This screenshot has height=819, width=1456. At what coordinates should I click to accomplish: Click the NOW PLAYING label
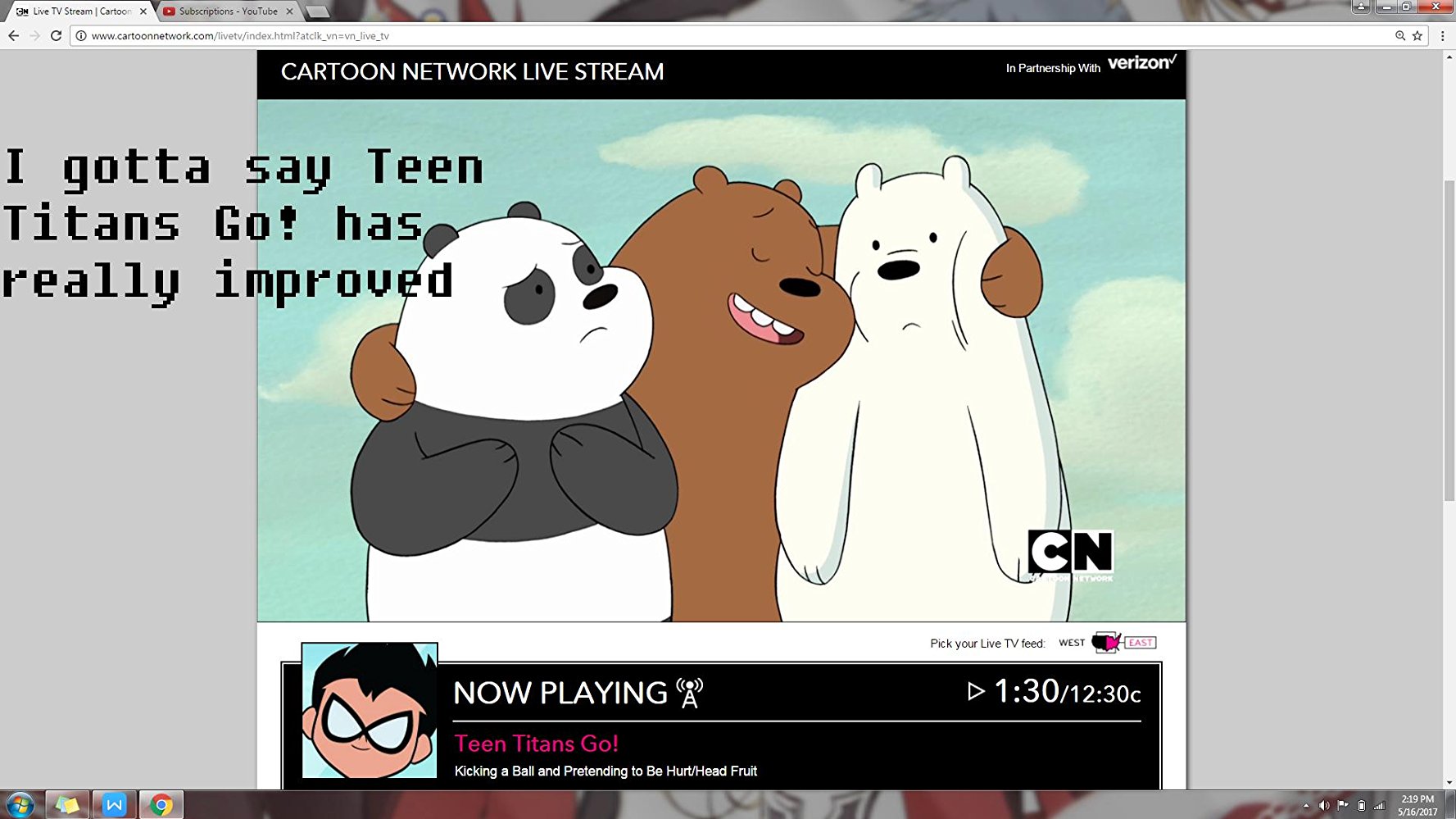click(560, 694)
